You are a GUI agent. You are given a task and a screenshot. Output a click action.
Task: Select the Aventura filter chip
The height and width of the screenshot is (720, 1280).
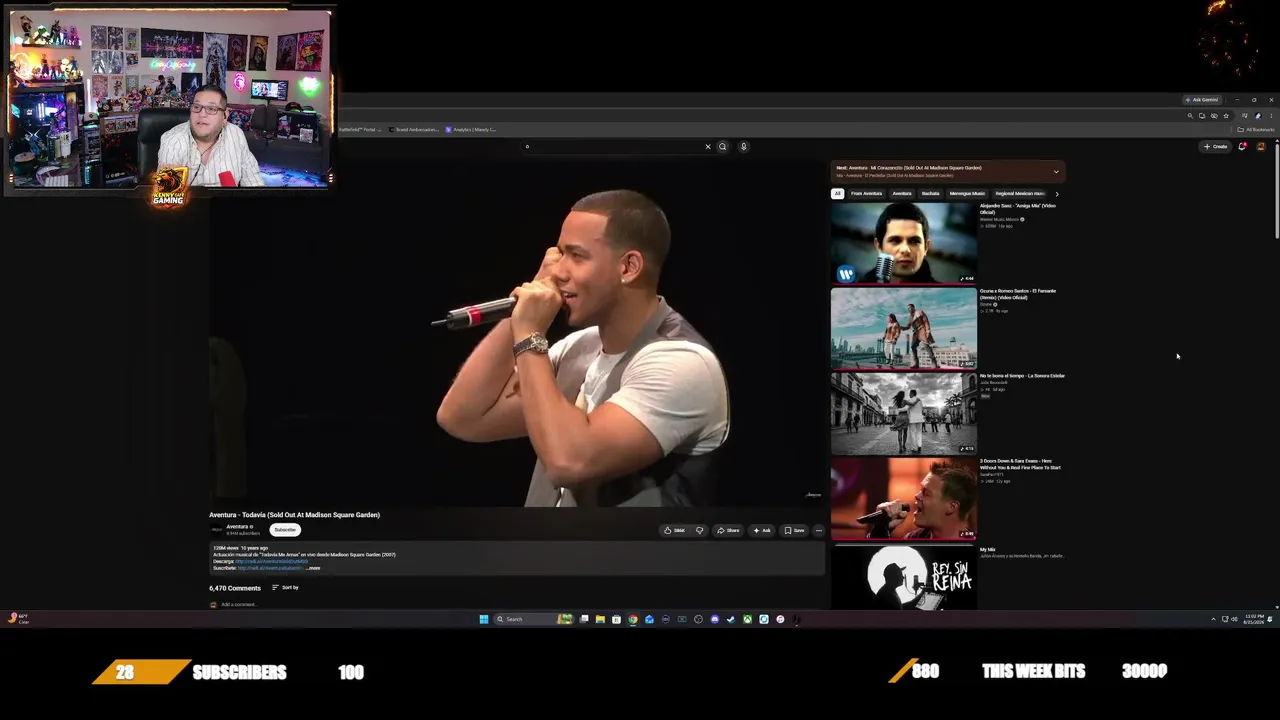click(902, 193)
